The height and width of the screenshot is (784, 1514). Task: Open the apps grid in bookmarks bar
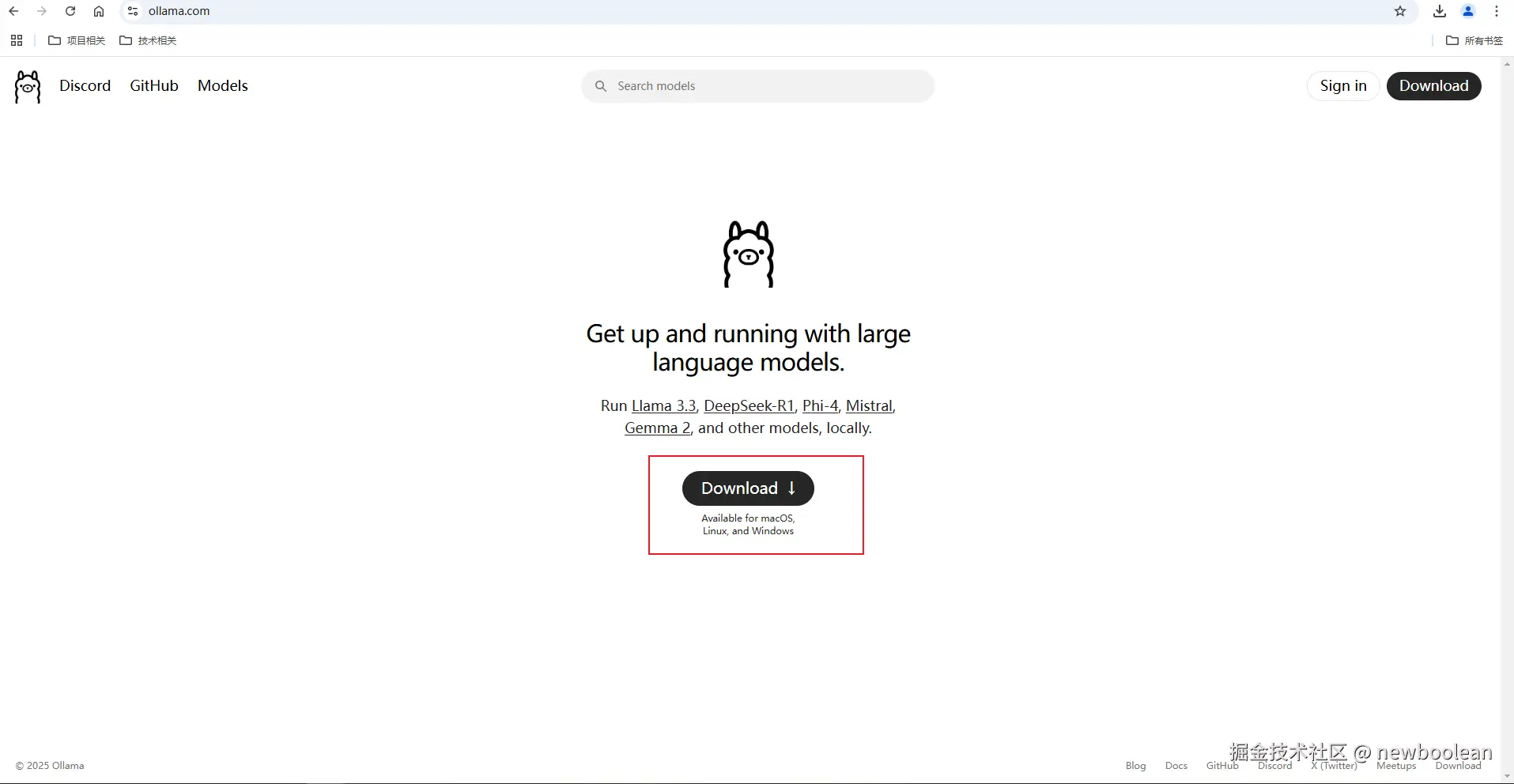click(x=17, y=40)
